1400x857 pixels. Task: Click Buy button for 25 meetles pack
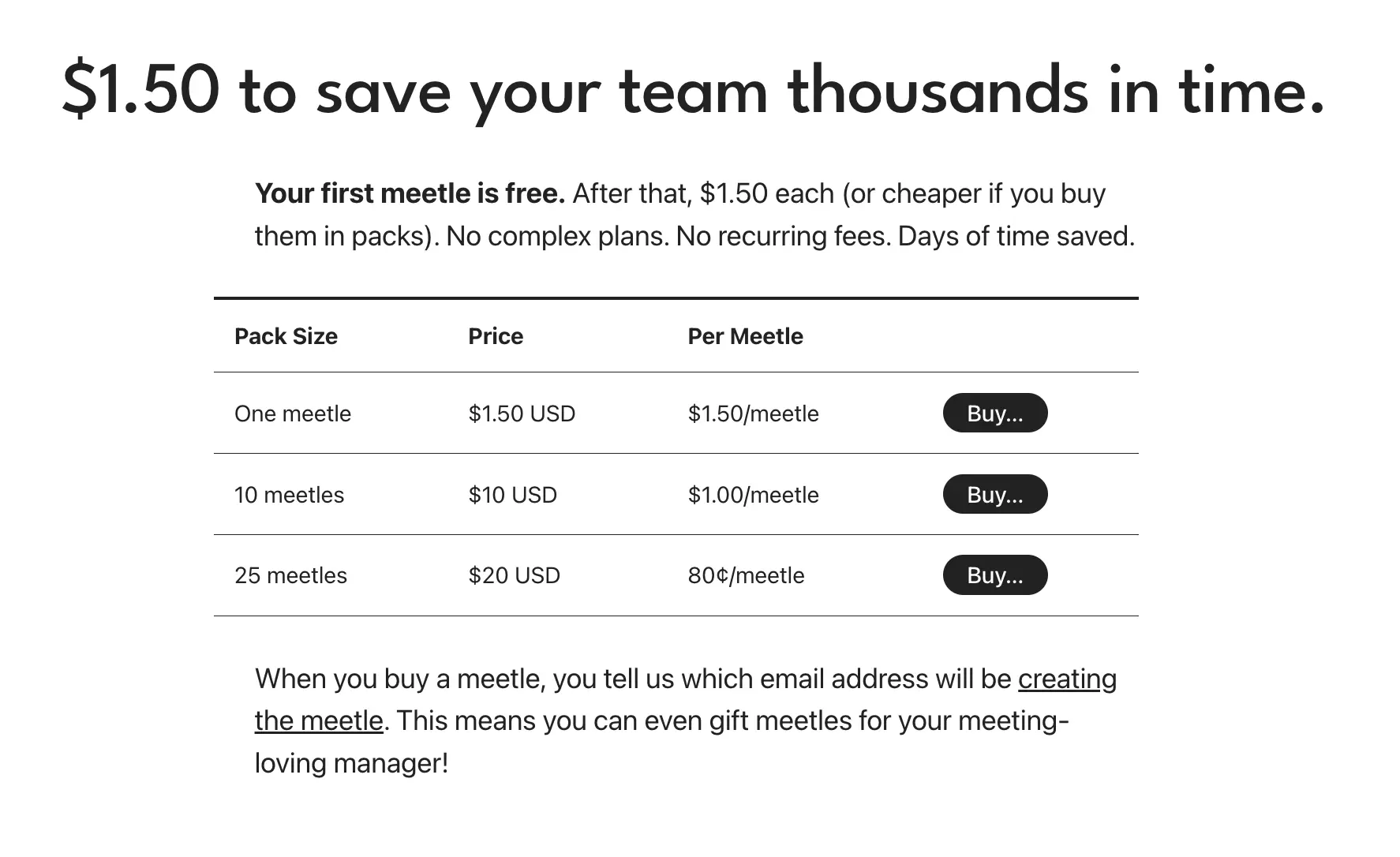(995, 574)
